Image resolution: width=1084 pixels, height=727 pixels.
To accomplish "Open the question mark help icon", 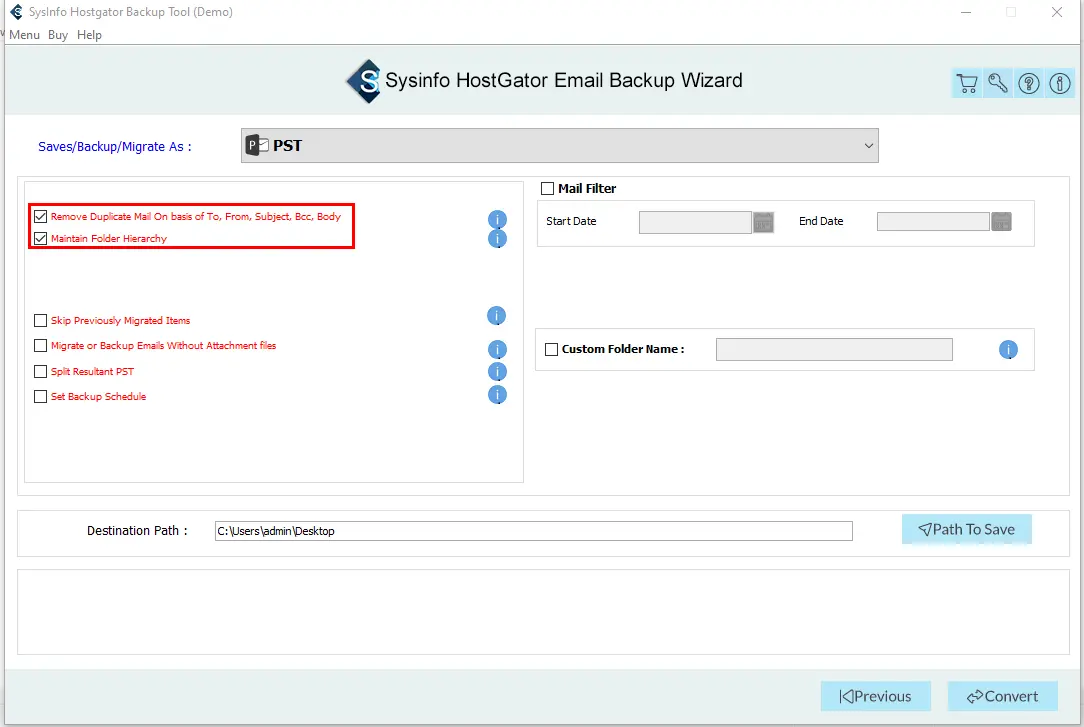I will [1029, 84].
